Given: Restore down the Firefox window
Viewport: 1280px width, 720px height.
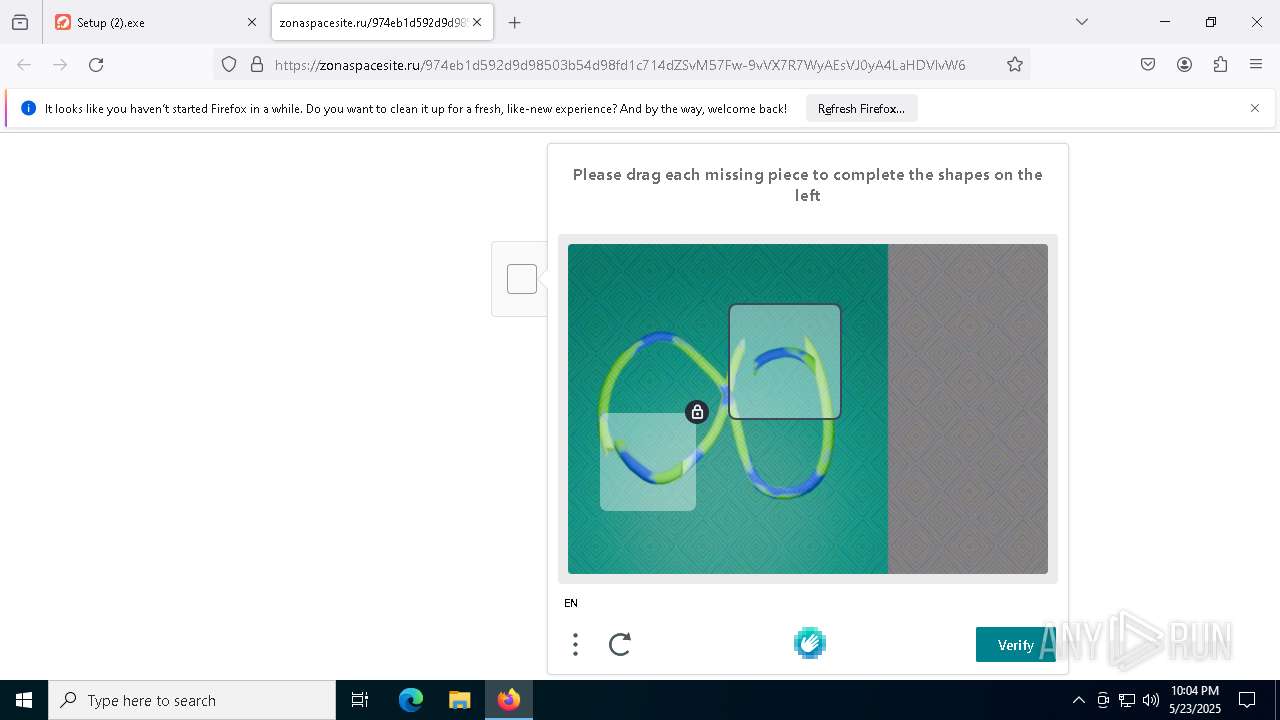Looking at the screenshot, I should [1211, 22].
